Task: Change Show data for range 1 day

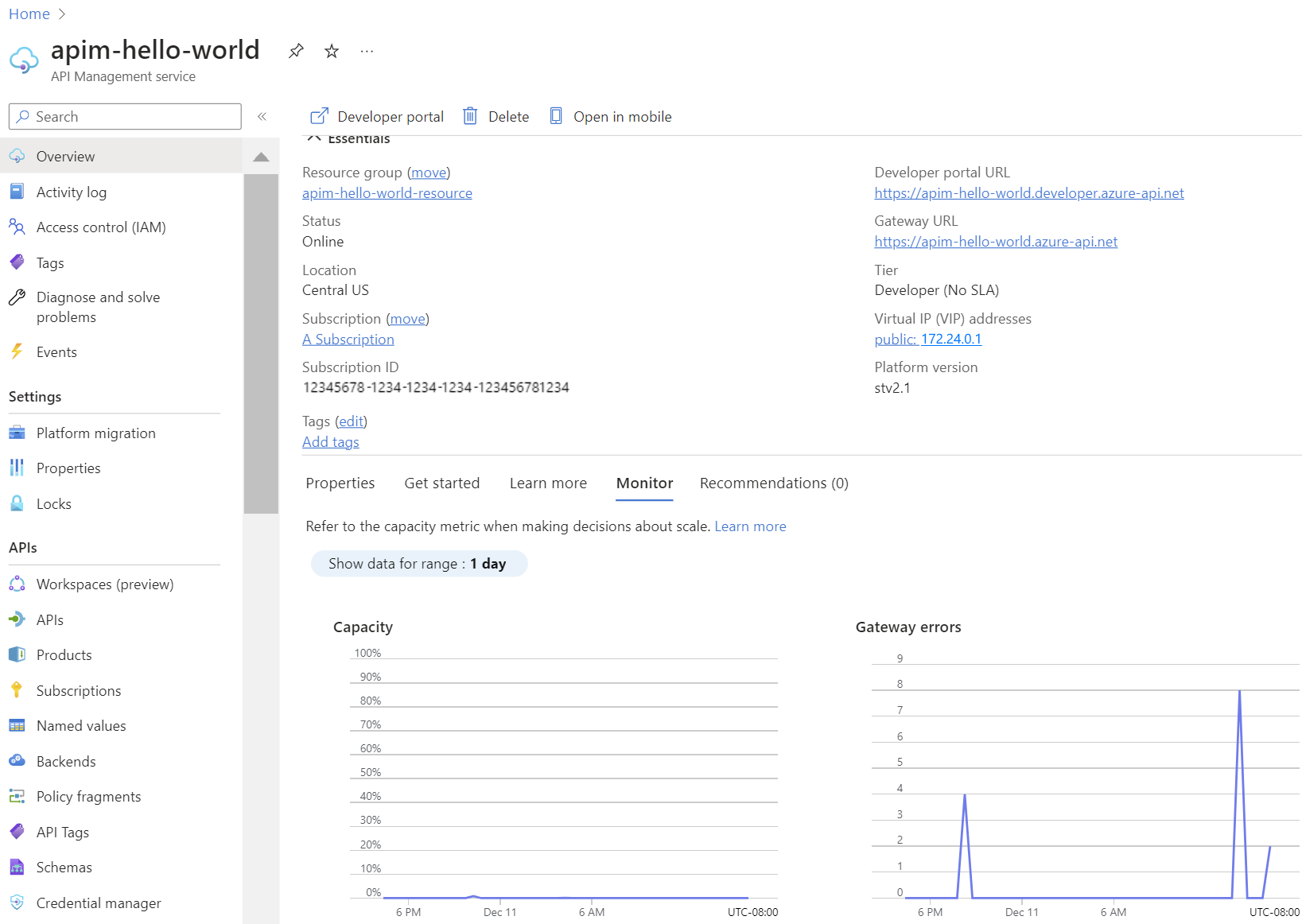Action: 418,563
